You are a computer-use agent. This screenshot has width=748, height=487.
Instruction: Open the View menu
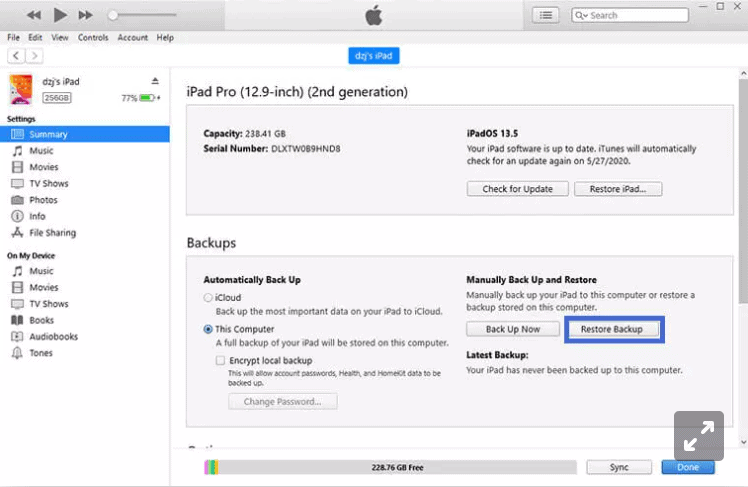pyautogui.click(x=60, y=37)
